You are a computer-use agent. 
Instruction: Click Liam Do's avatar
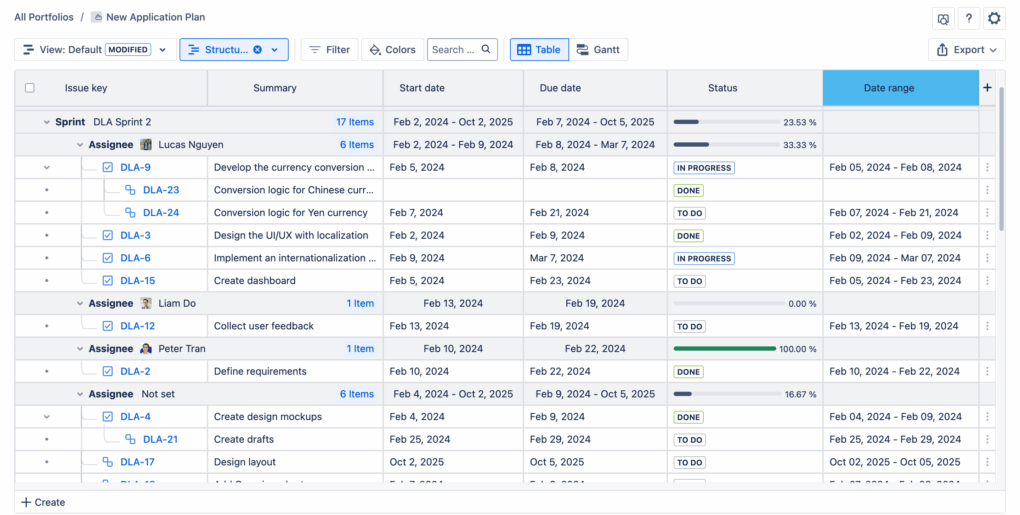(146, 303)
